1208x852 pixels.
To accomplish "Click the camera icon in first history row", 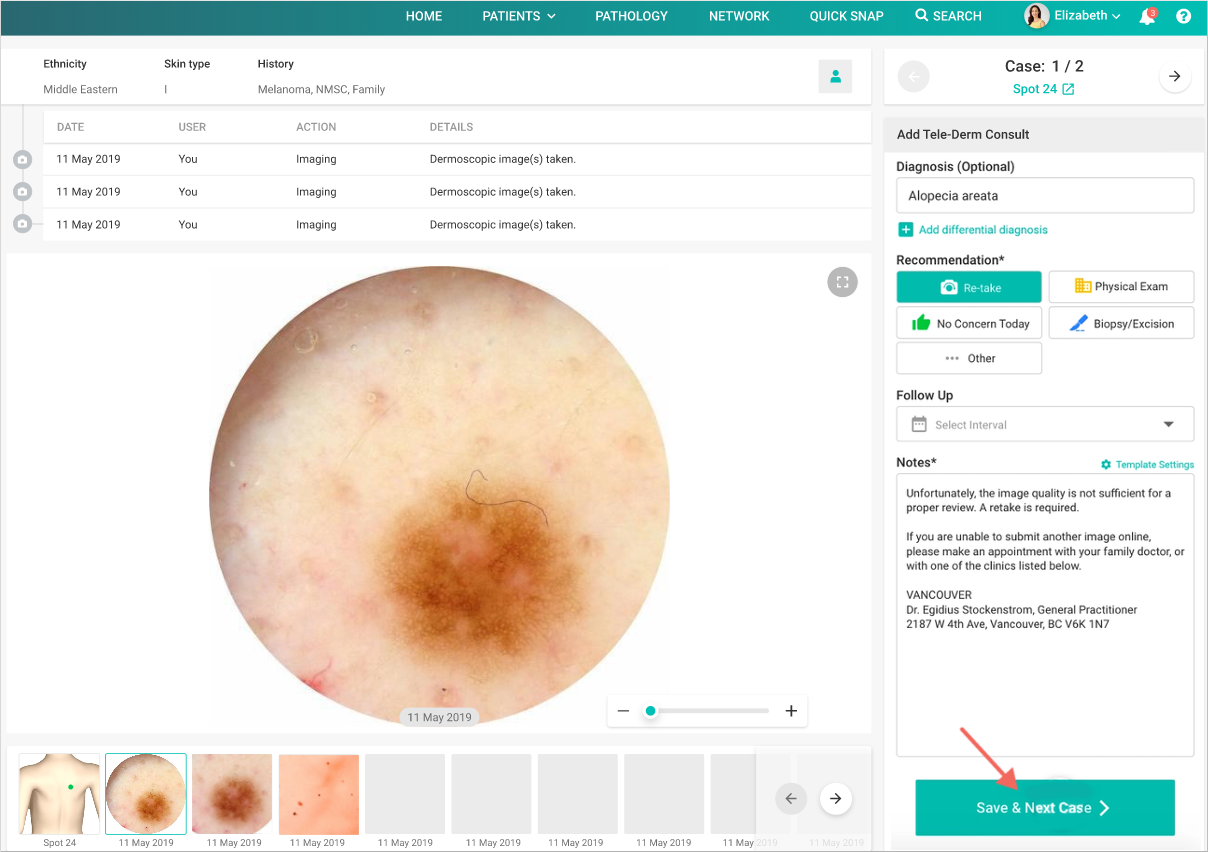I will tap(22, 159).
